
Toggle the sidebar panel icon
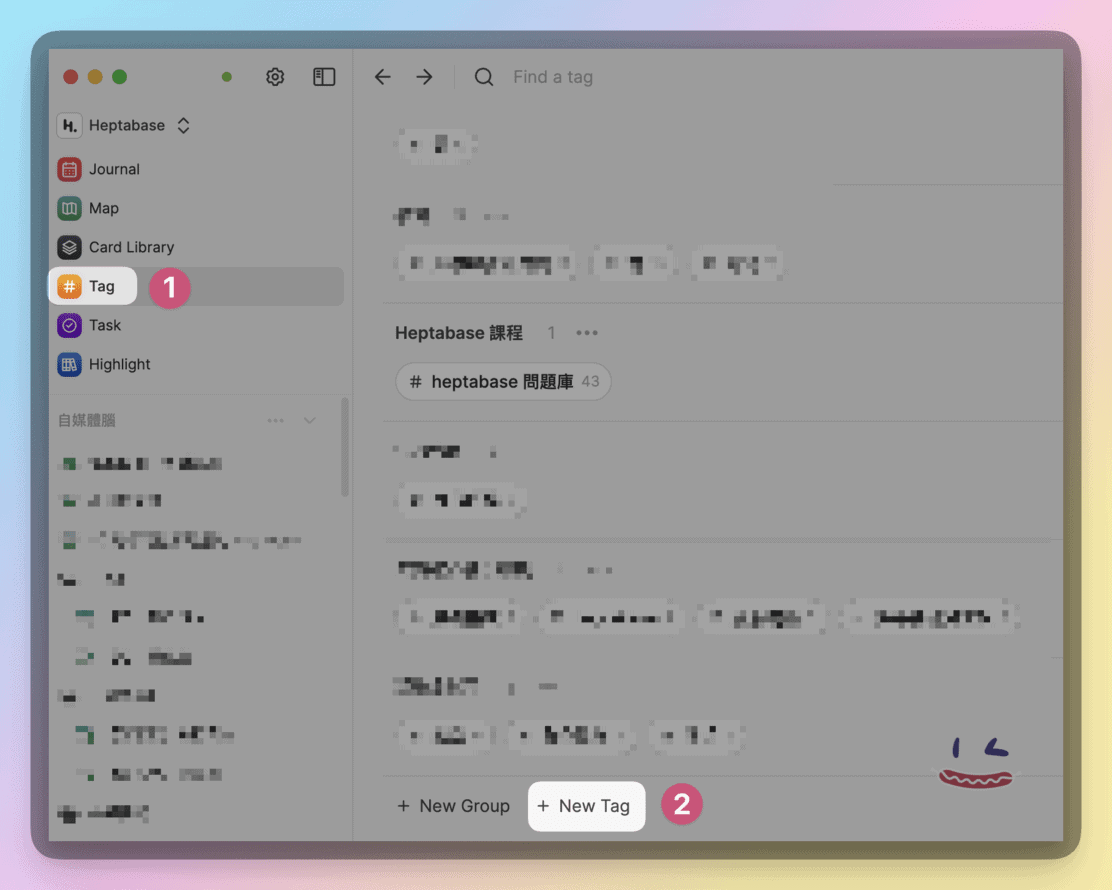(x=324, y=77)
